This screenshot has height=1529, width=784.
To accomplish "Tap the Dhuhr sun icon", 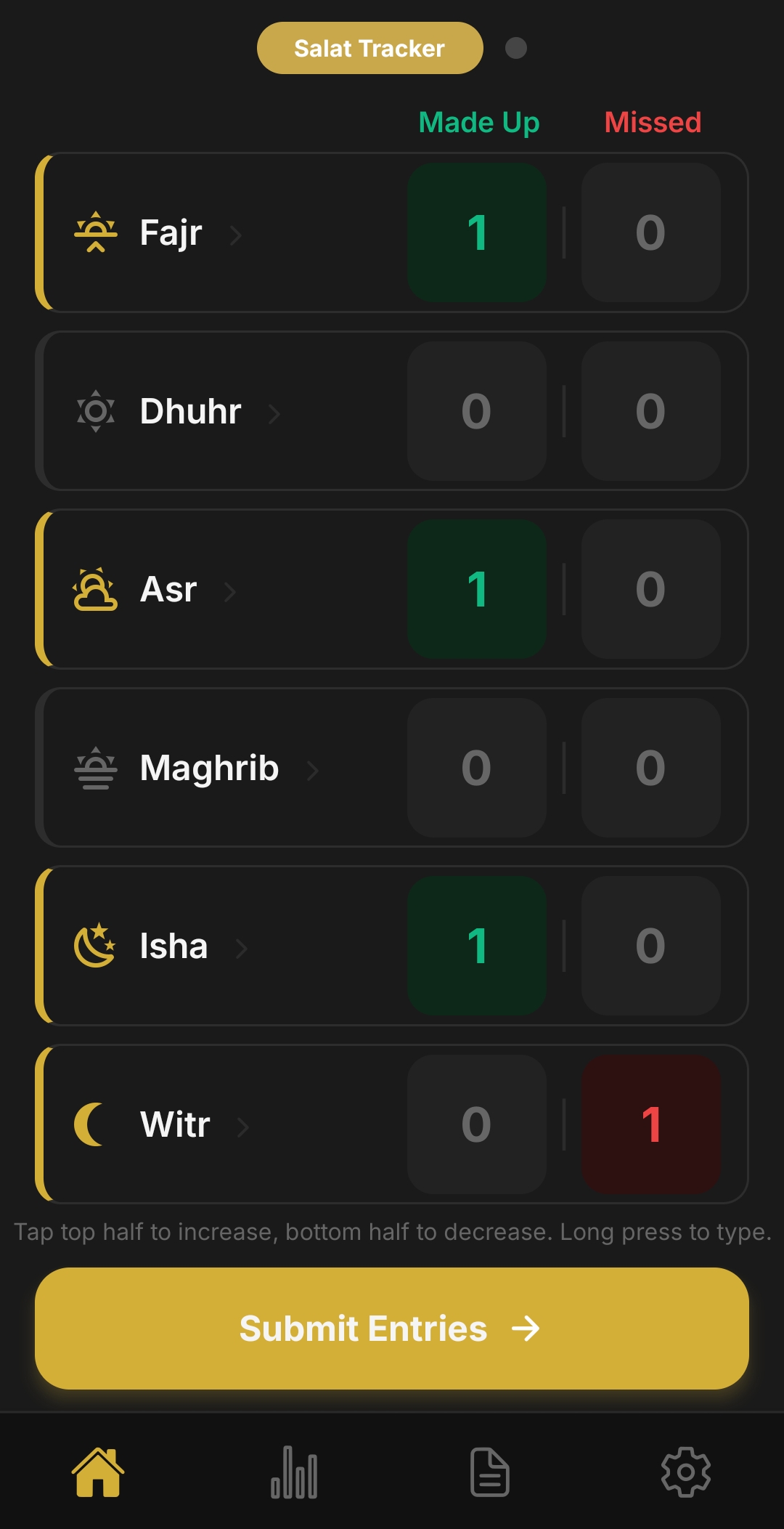I will point(96,411).
